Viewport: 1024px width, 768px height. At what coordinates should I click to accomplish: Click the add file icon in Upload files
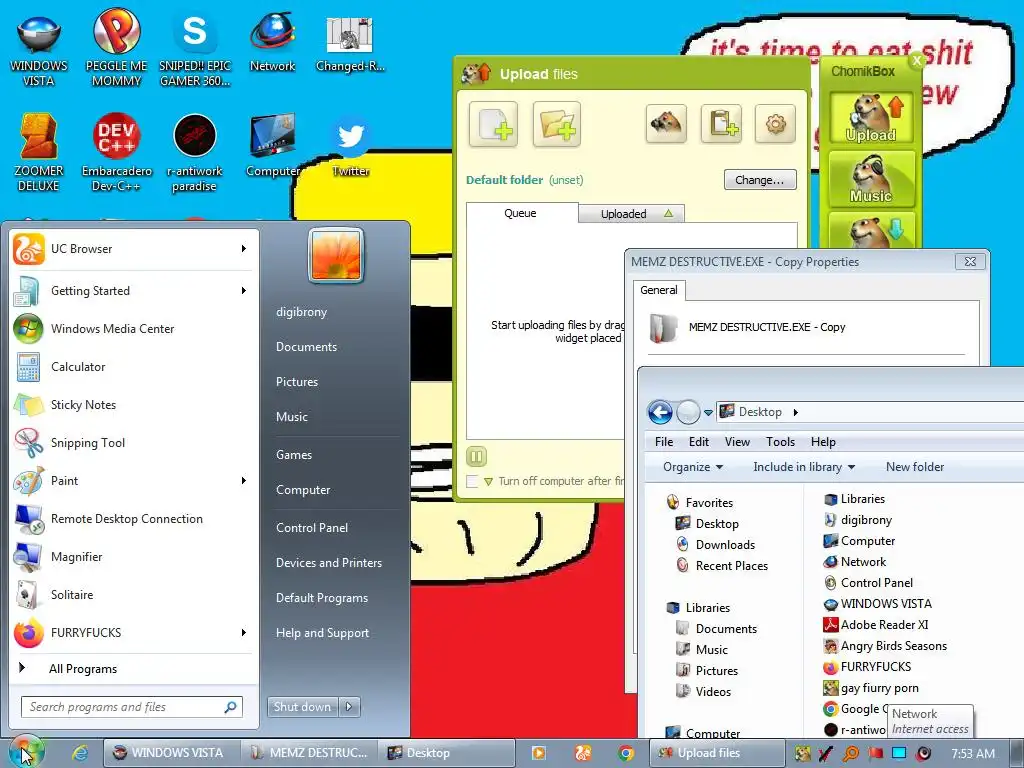pos(493,123)
